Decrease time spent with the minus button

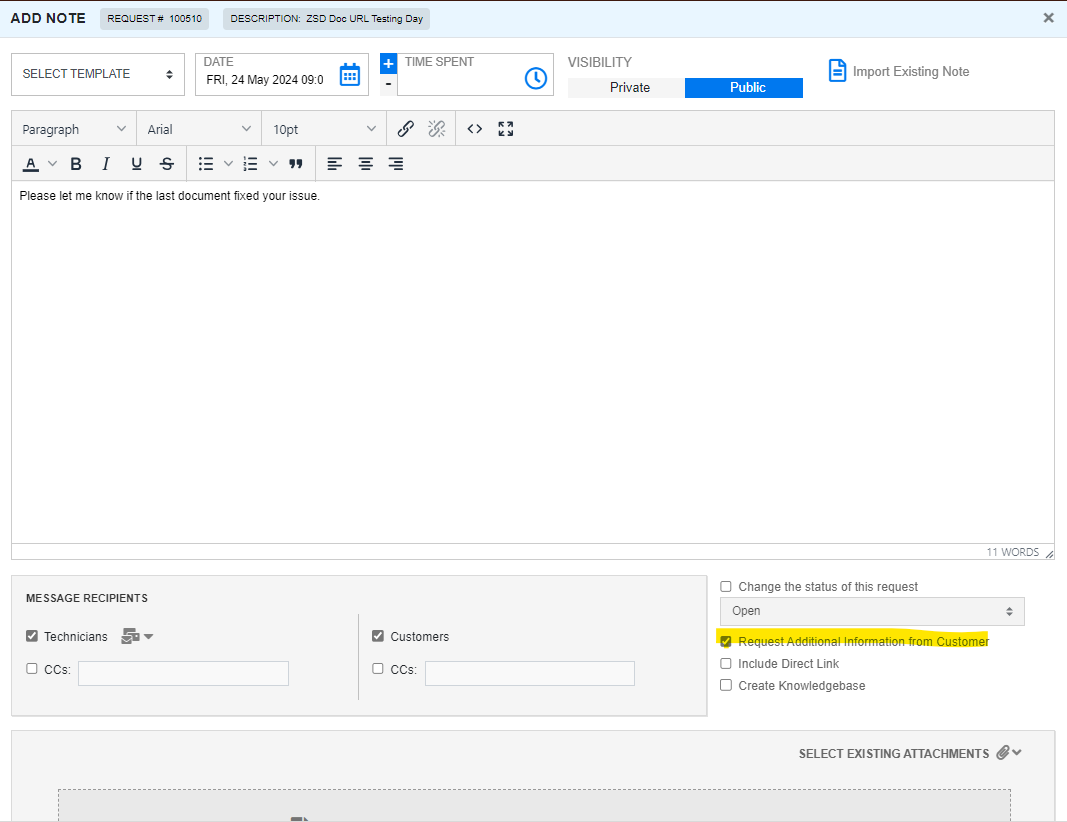pos(389,84)
